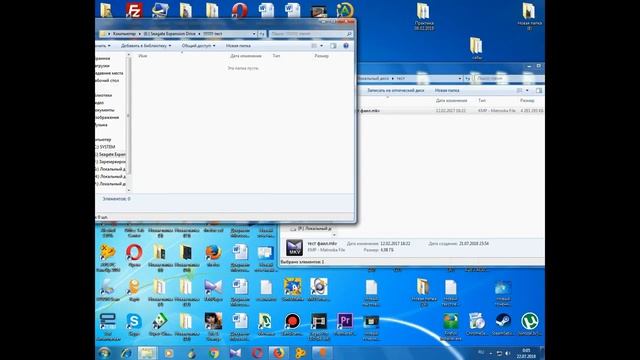Sort by Размер column in front window

pos(322,56)
